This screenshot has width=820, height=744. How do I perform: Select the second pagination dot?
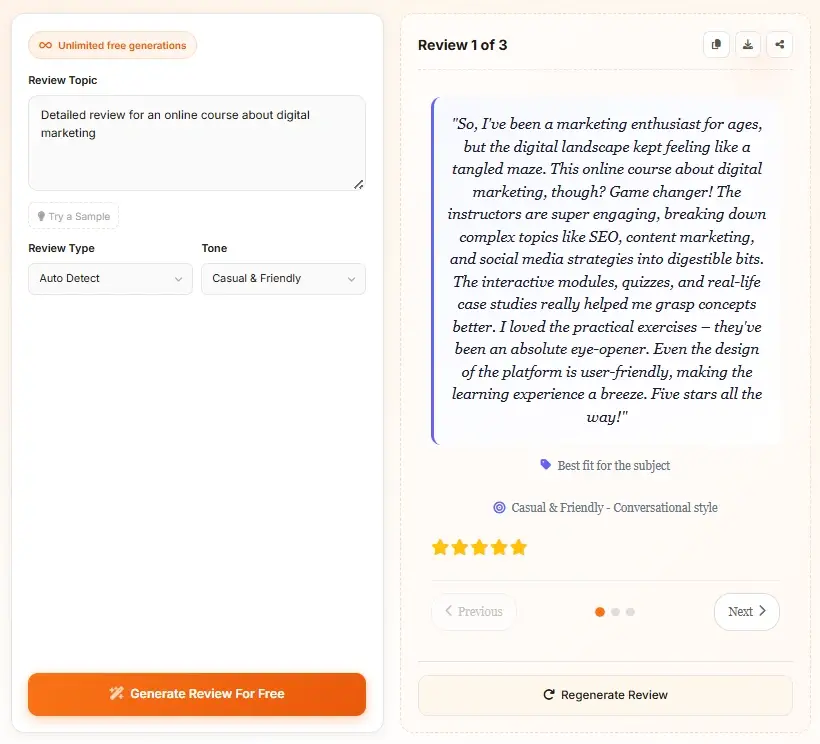pyautogui.click(x=616, y=612)
